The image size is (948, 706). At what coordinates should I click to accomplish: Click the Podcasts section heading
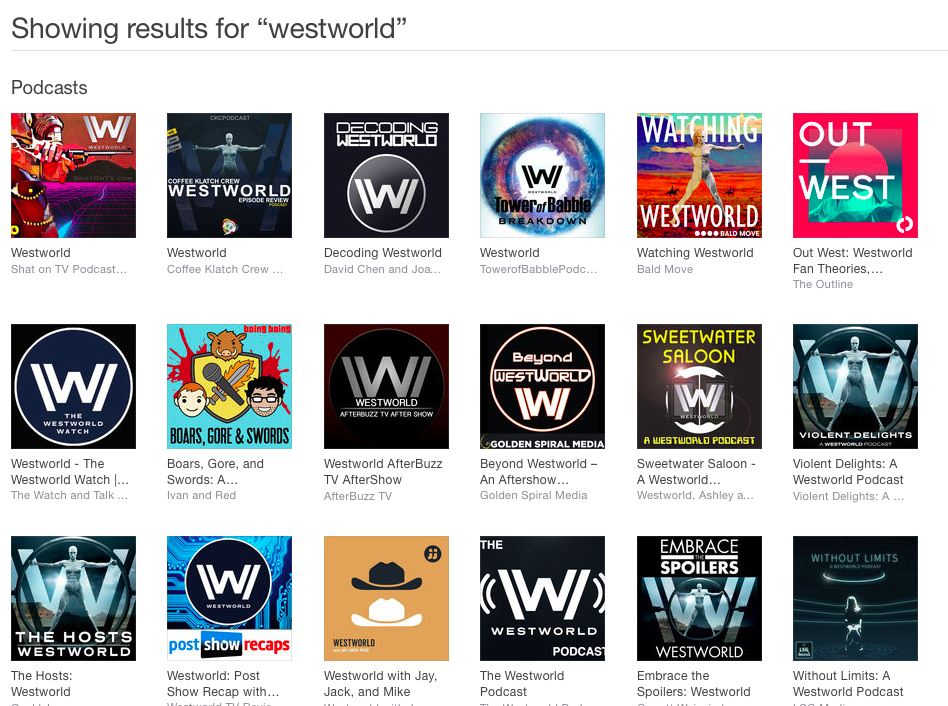click(x=49, y=88)
